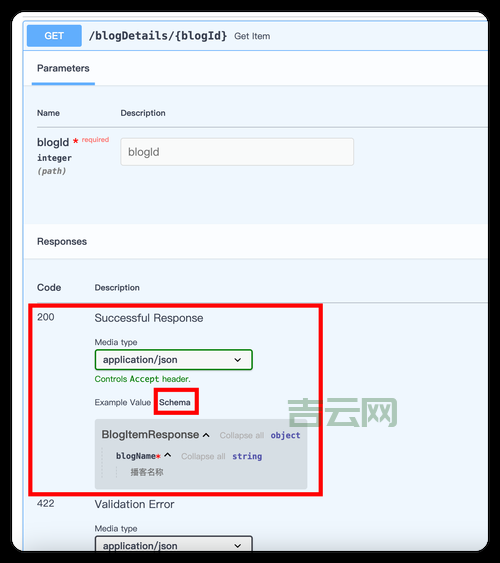Click the 422 response code
The width and height of the screenshot is (500, 563).
tap(46, 503)
